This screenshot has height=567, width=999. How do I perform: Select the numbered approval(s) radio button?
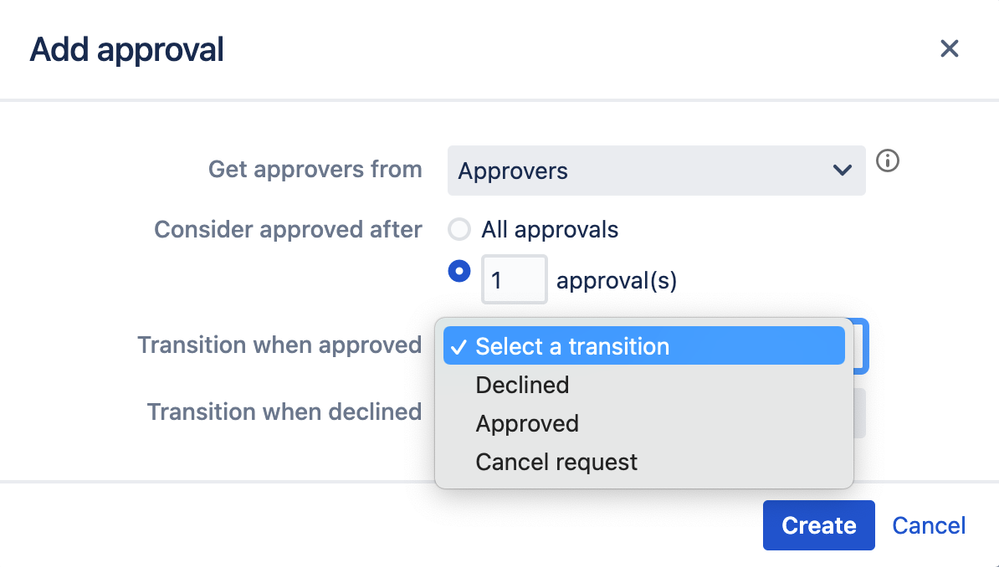click(x=459, y=271)
